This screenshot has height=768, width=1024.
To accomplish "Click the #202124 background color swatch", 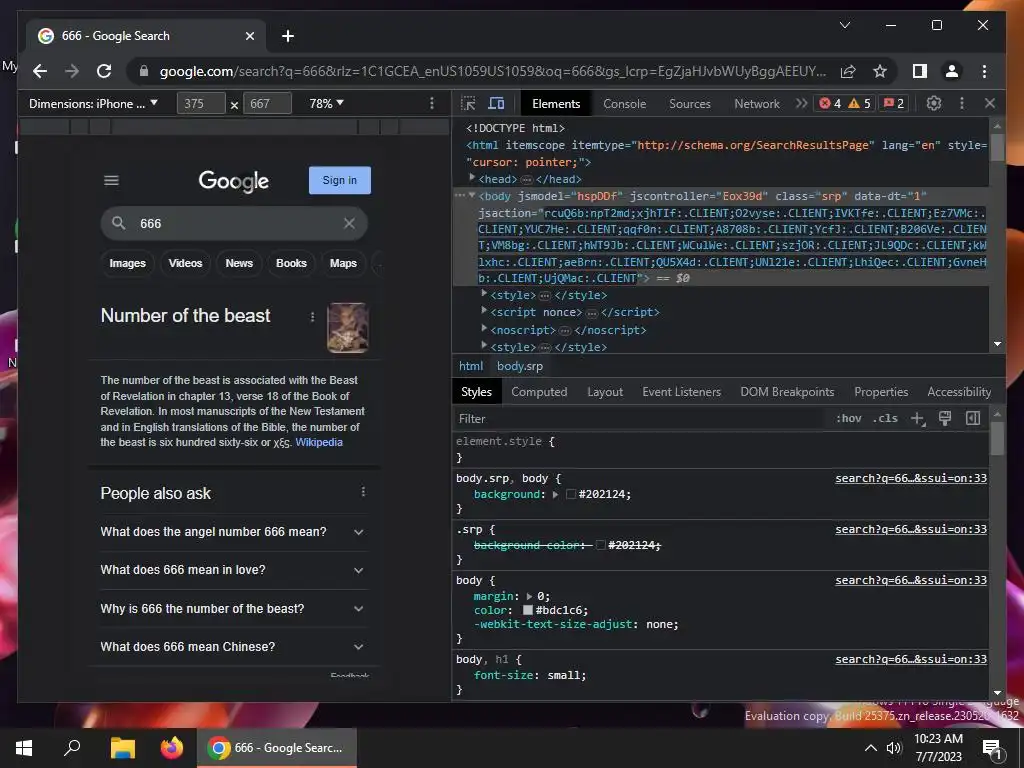I will click(x=571, y=494).
